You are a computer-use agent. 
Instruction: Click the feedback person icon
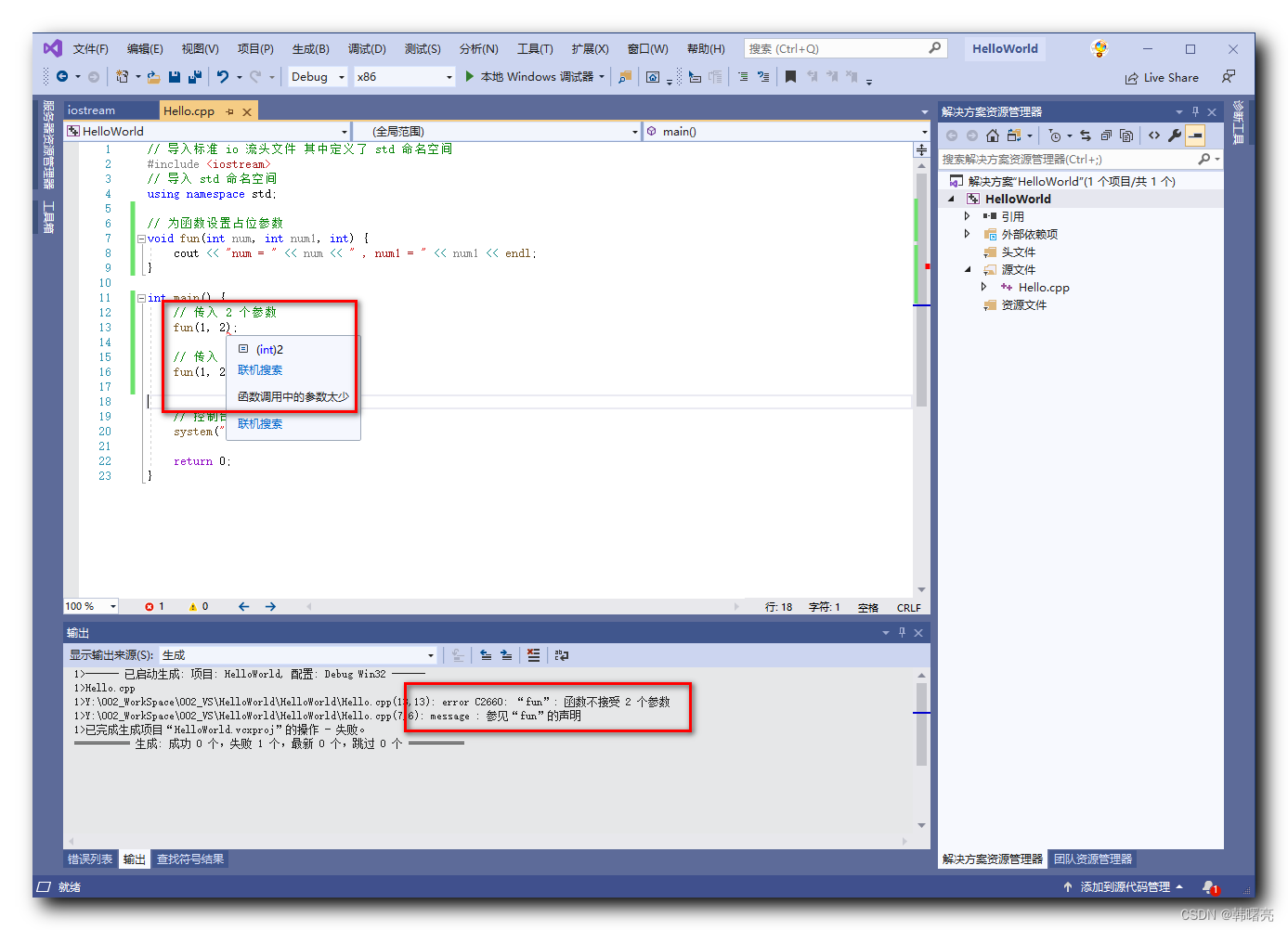pos(1229,77)
